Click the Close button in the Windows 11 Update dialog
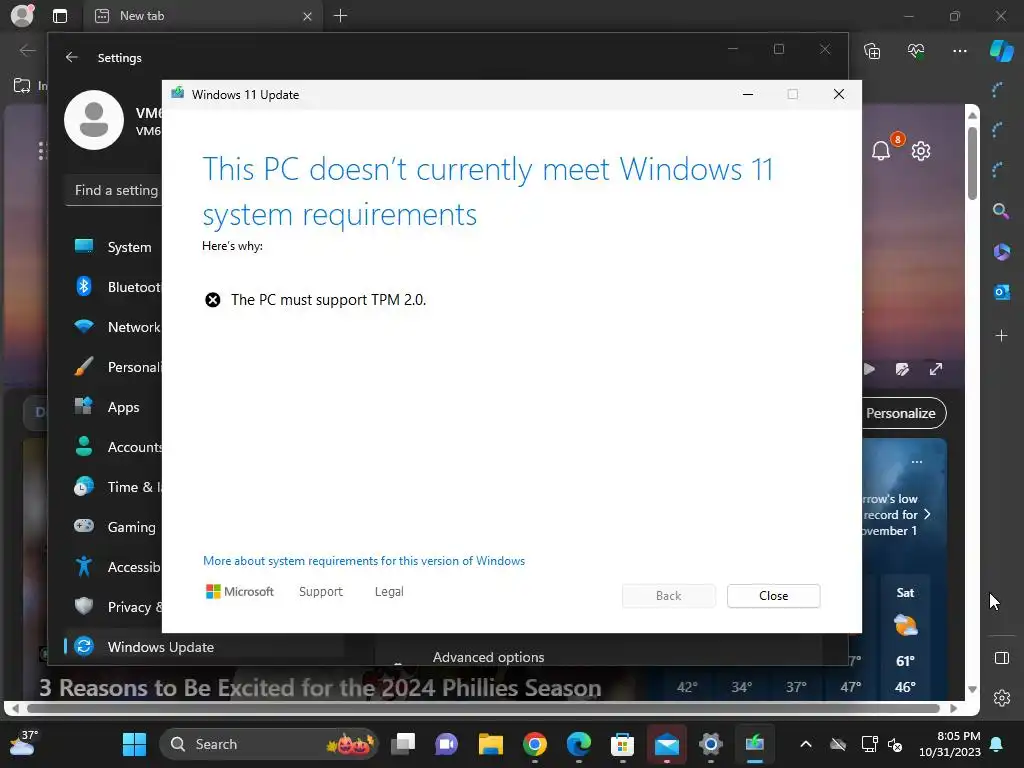 tap(773, 596)
